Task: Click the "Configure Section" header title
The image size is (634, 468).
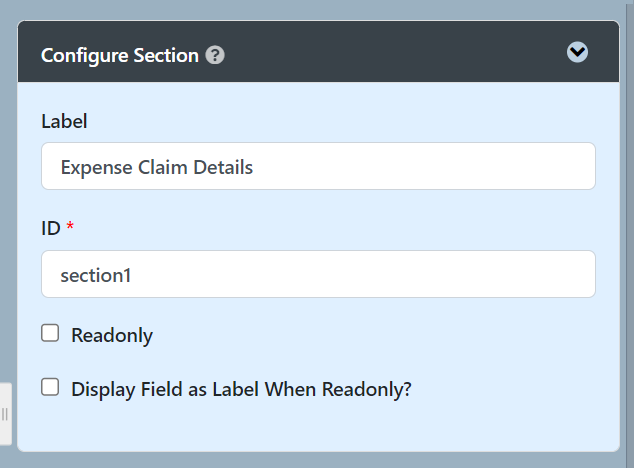Action: click(x=120, y=55)
